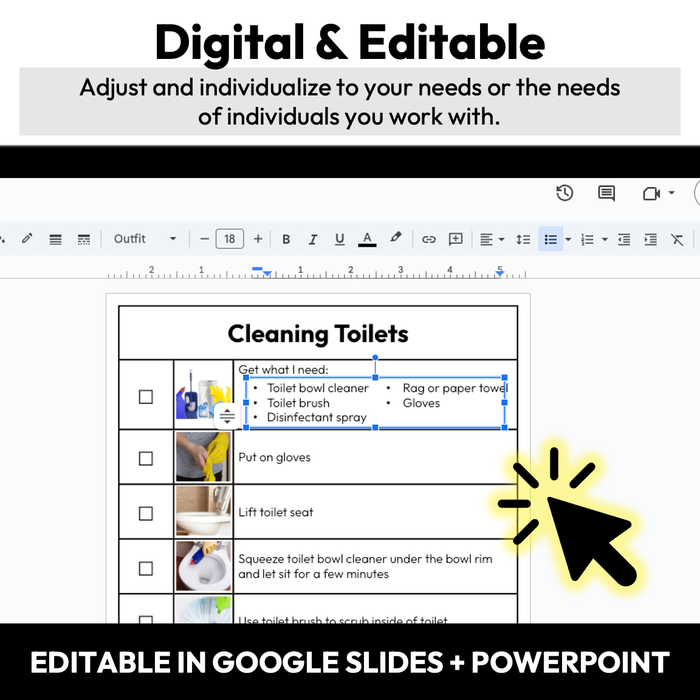Viewport: 700px width, 700px height.
Task: Click the font size input field
Action: tap(230, 239)
